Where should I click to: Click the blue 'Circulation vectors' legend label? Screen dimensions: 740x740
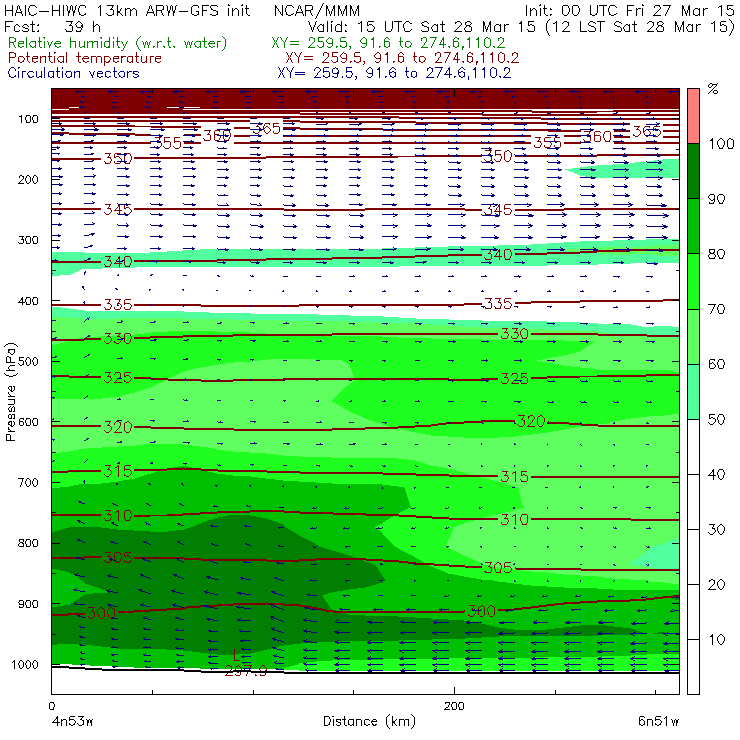pos(74,73)
